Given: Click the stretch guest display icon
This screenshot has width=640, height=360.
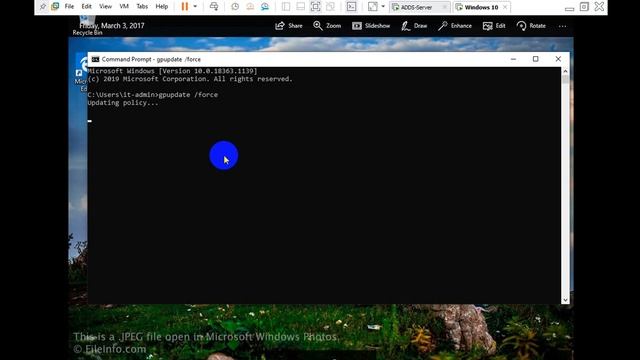Looking at the screenshot, I should (373, 7).
